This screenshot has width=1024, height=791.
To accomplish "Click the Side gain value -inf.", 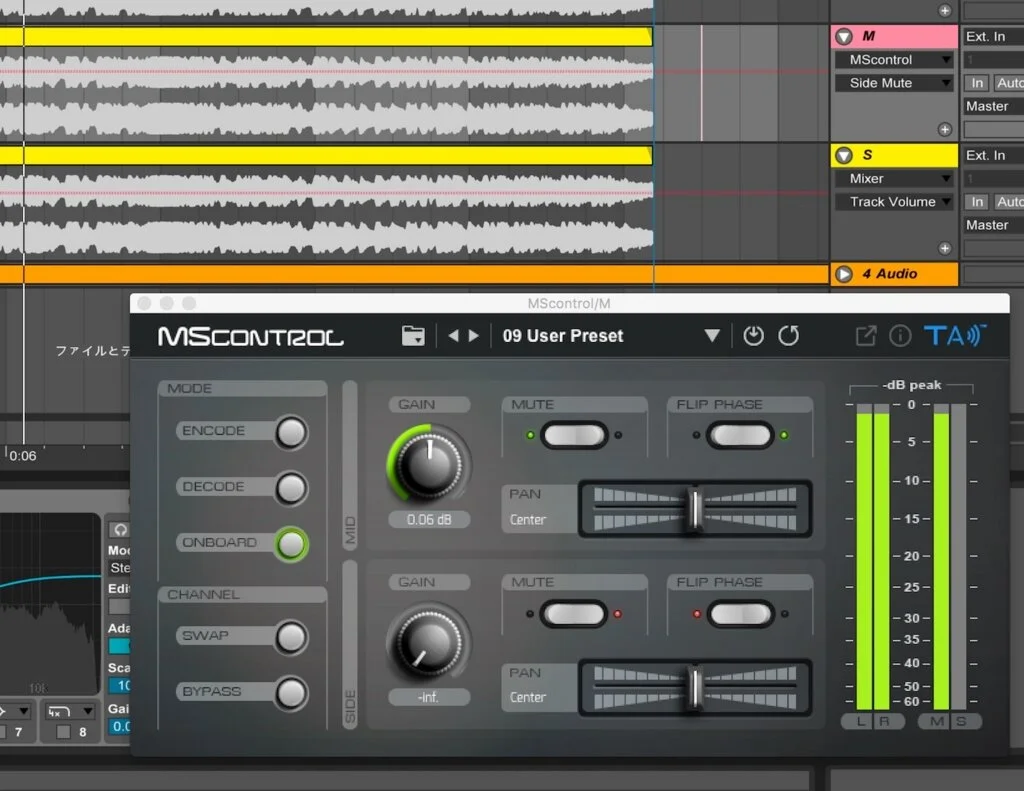I will pyautogui.click(x=429, y=697).
